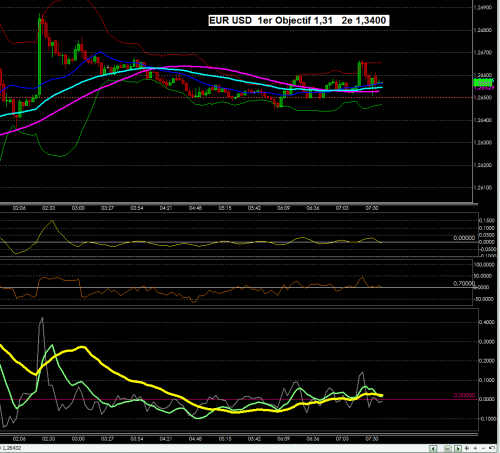Click the horizontal scrollbar thumb at the bottom

(448, 449)
